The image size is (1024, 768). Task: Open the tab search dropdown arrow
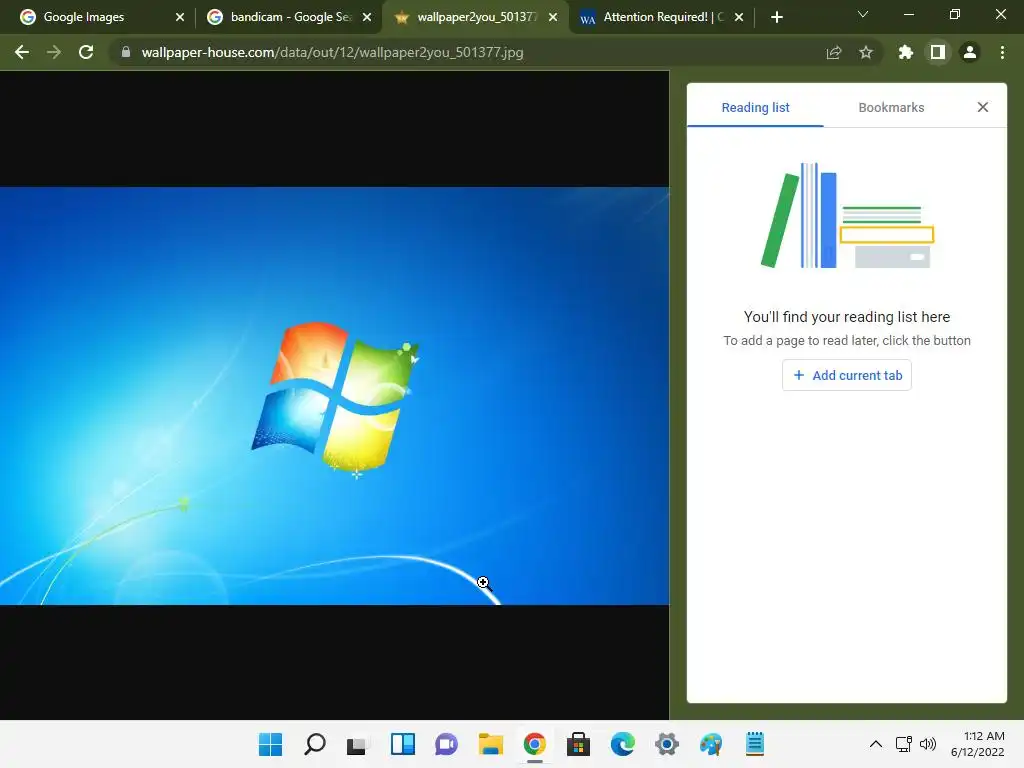863,14
